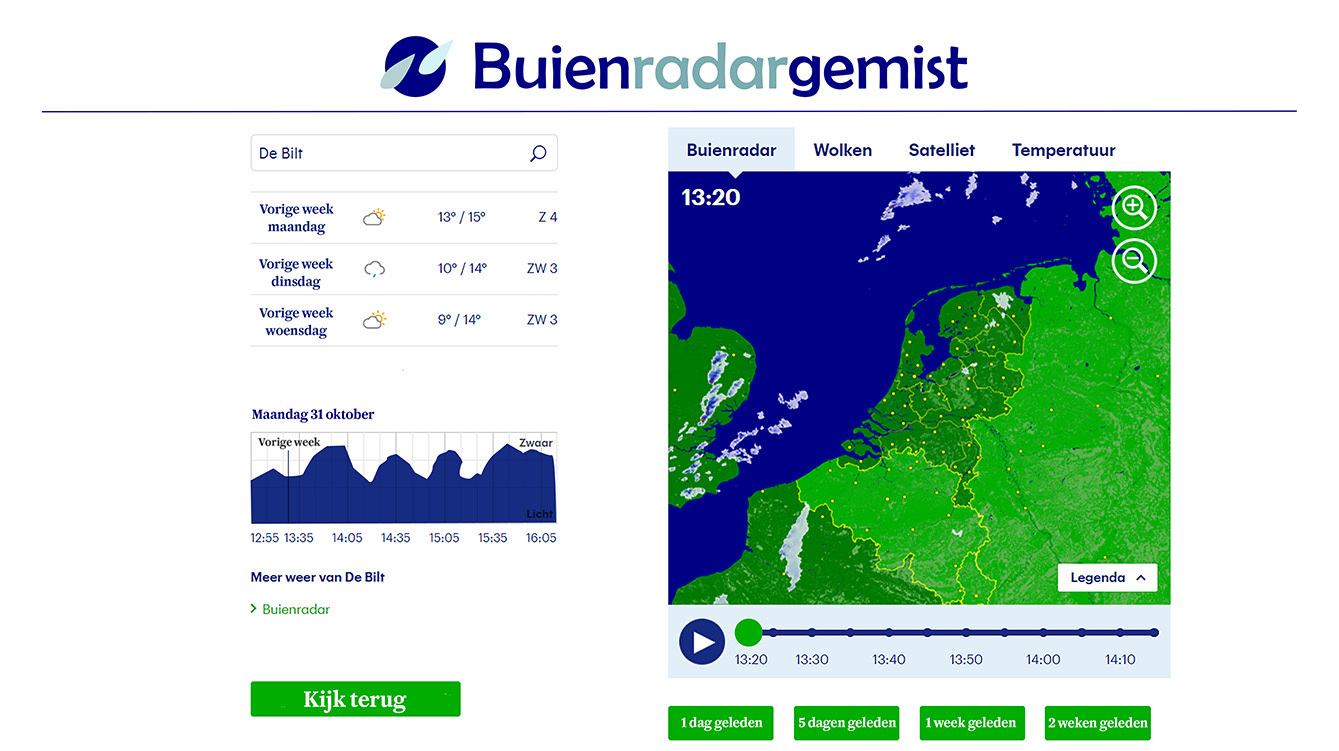
Task: Zoom out on the radar map
Action: [1134, 261]
